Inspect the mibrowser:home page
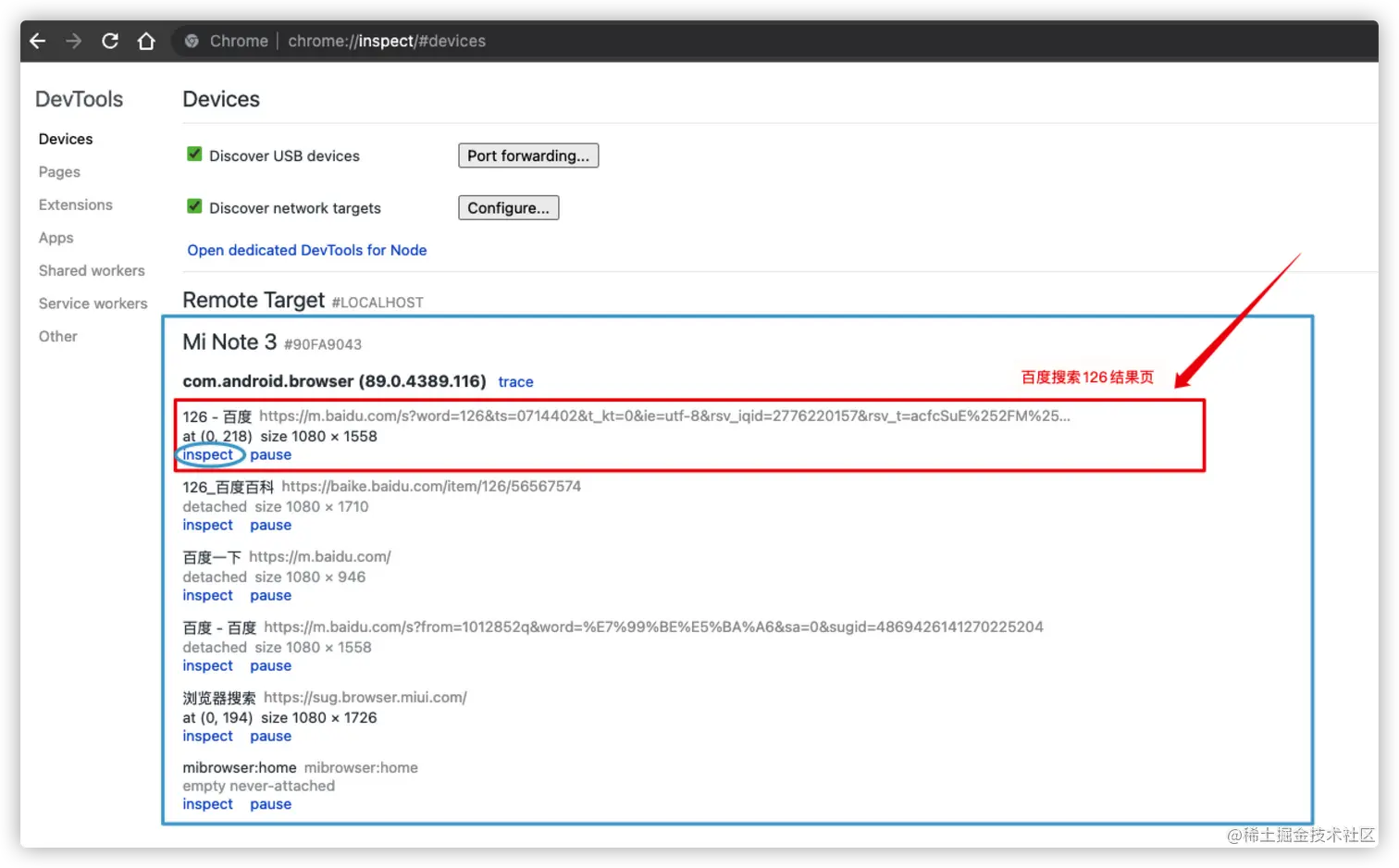 pyautogui.click(x=208, y=804)
